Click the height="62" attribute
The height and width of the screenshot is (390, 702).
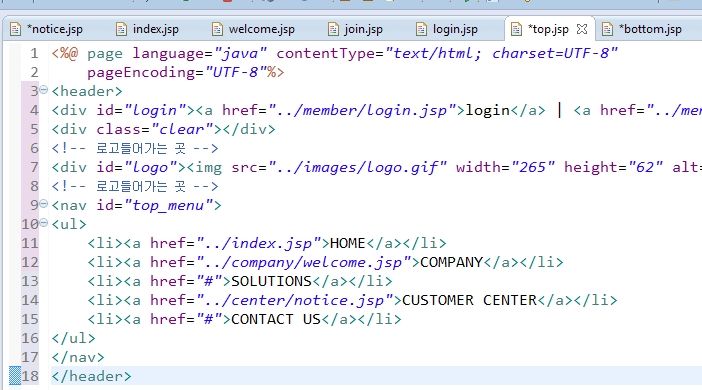tap(613, 167)
